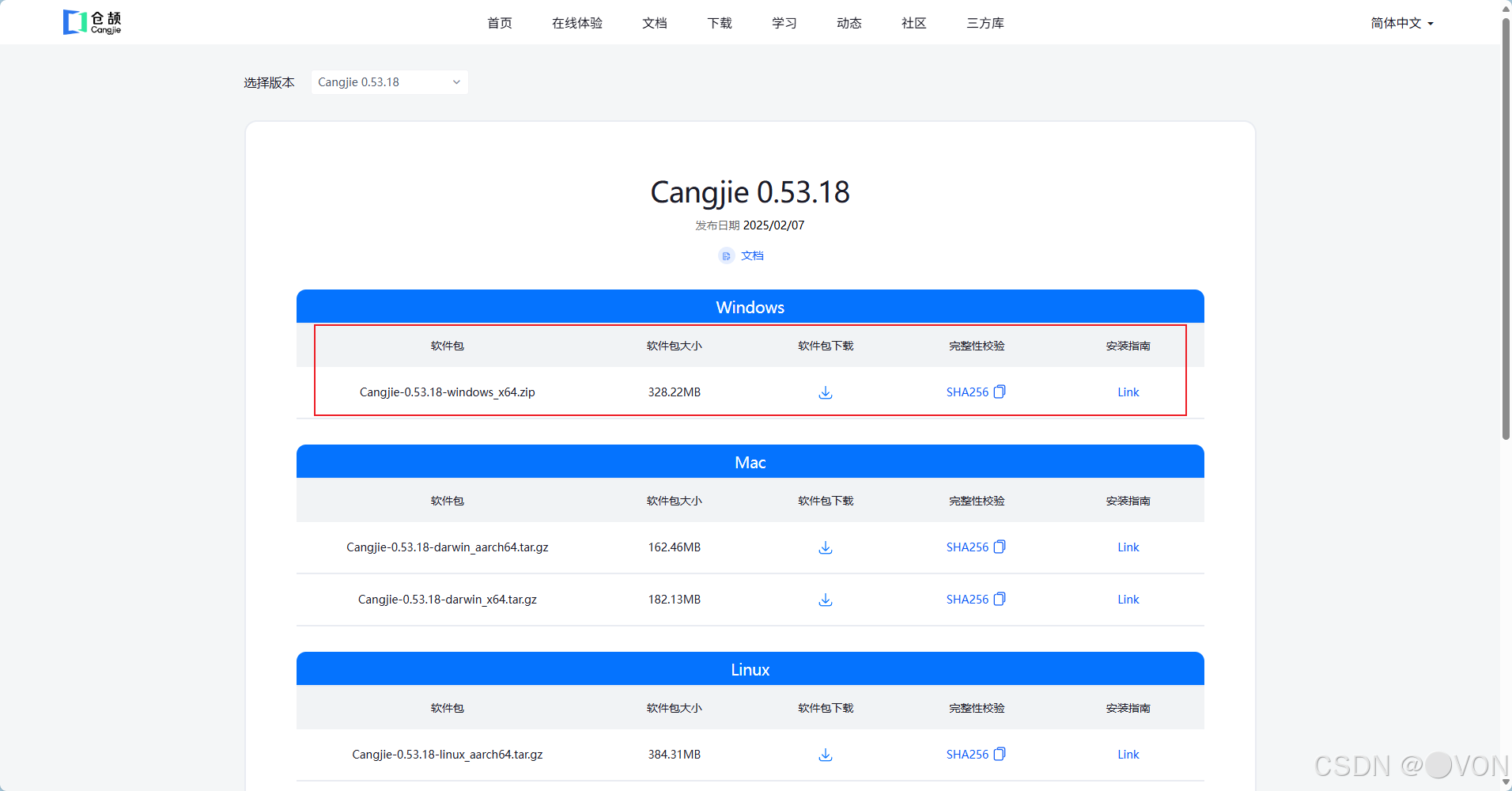
Task: Open install guide Link for darwin_aarch64
Action: [x=1128, y=547]
